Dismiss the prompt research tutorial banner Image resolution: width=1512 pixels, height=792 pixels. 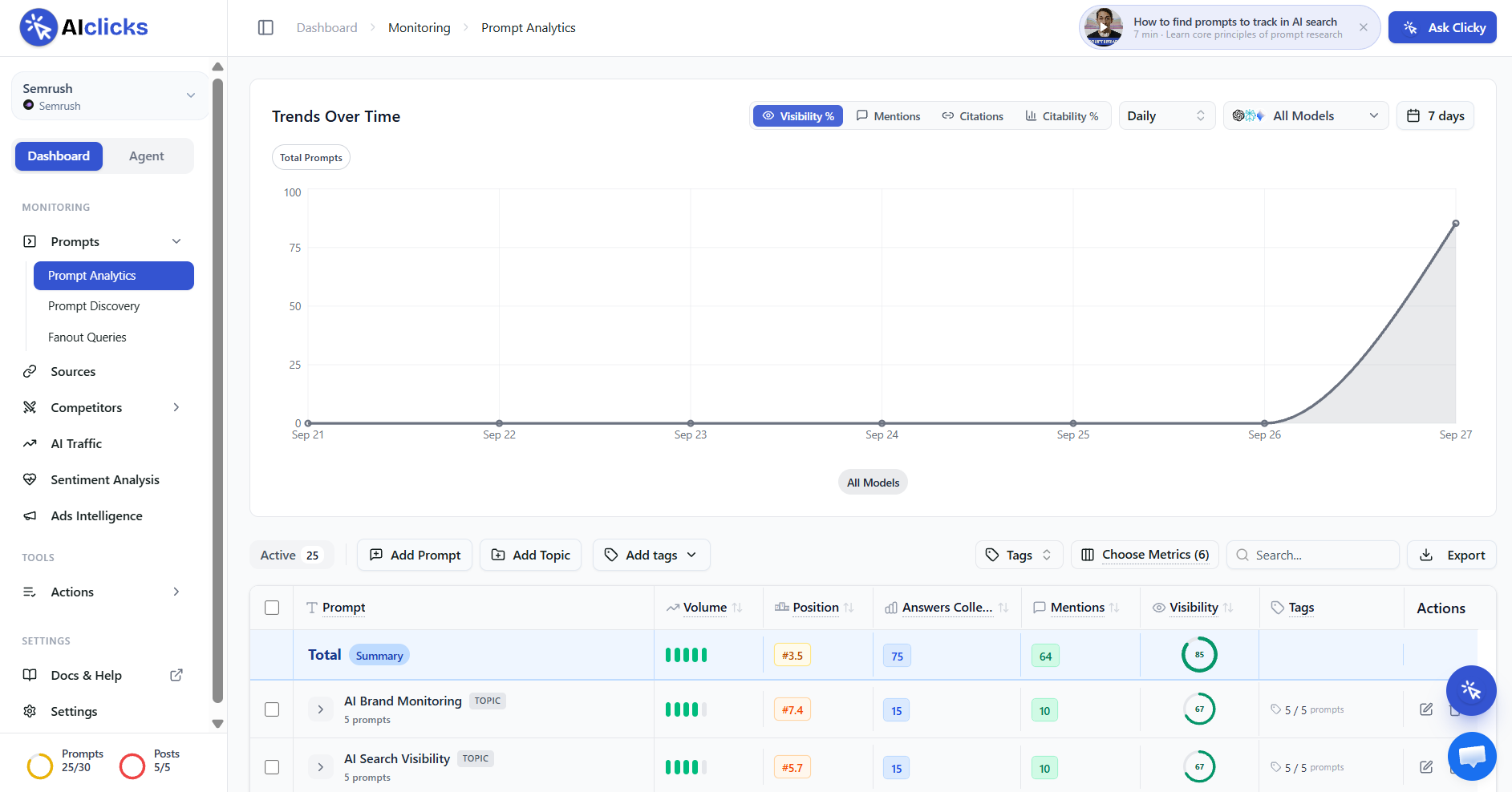(1363, 27)
